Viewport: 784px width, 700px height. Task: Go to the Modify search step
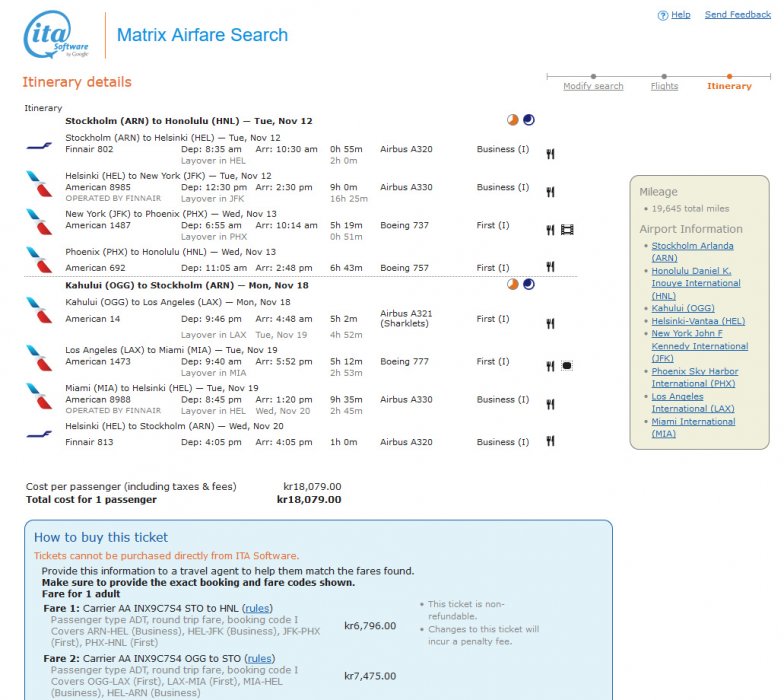pyautogui.click(x=593, y=86)
